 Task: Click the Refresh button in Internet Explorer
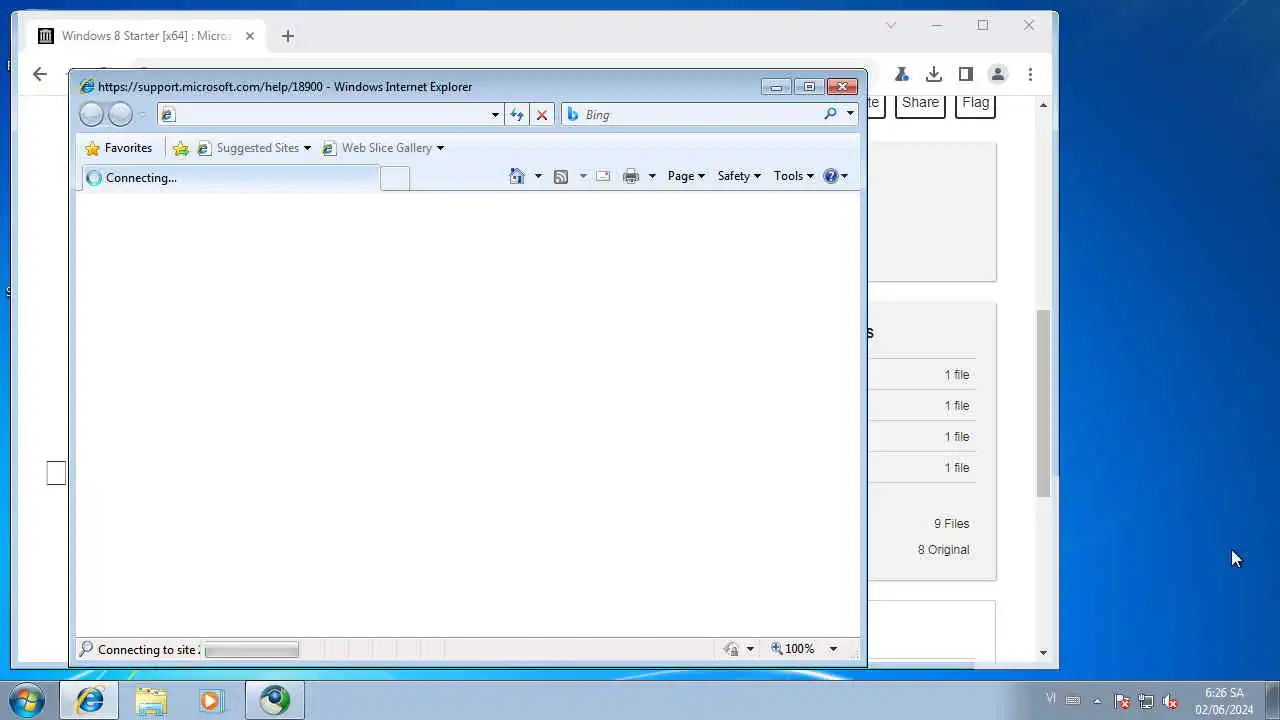pyautogui.click(x=517, y=114)
